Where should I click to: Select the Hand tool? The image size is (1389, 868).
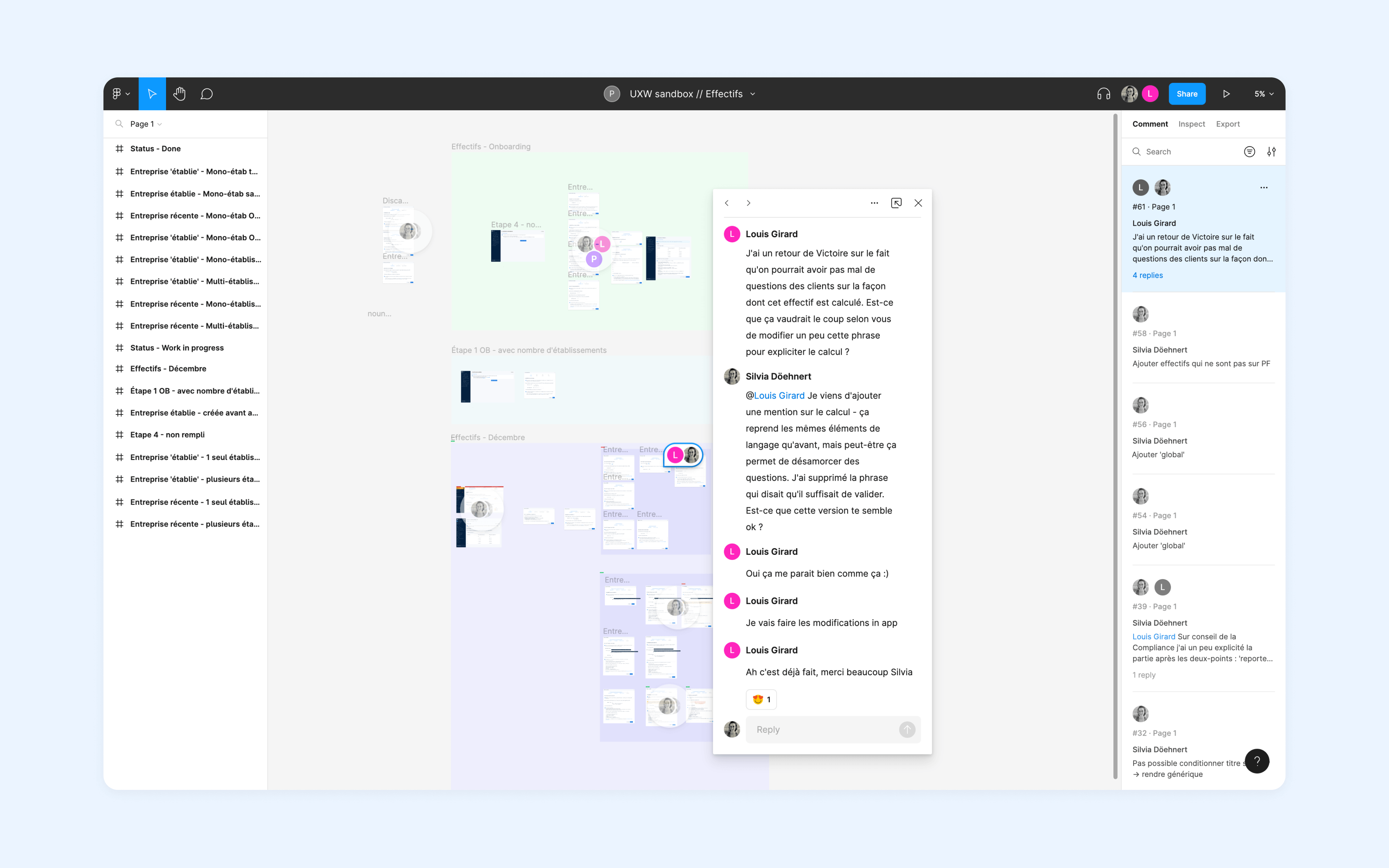(x=180, y=94)
